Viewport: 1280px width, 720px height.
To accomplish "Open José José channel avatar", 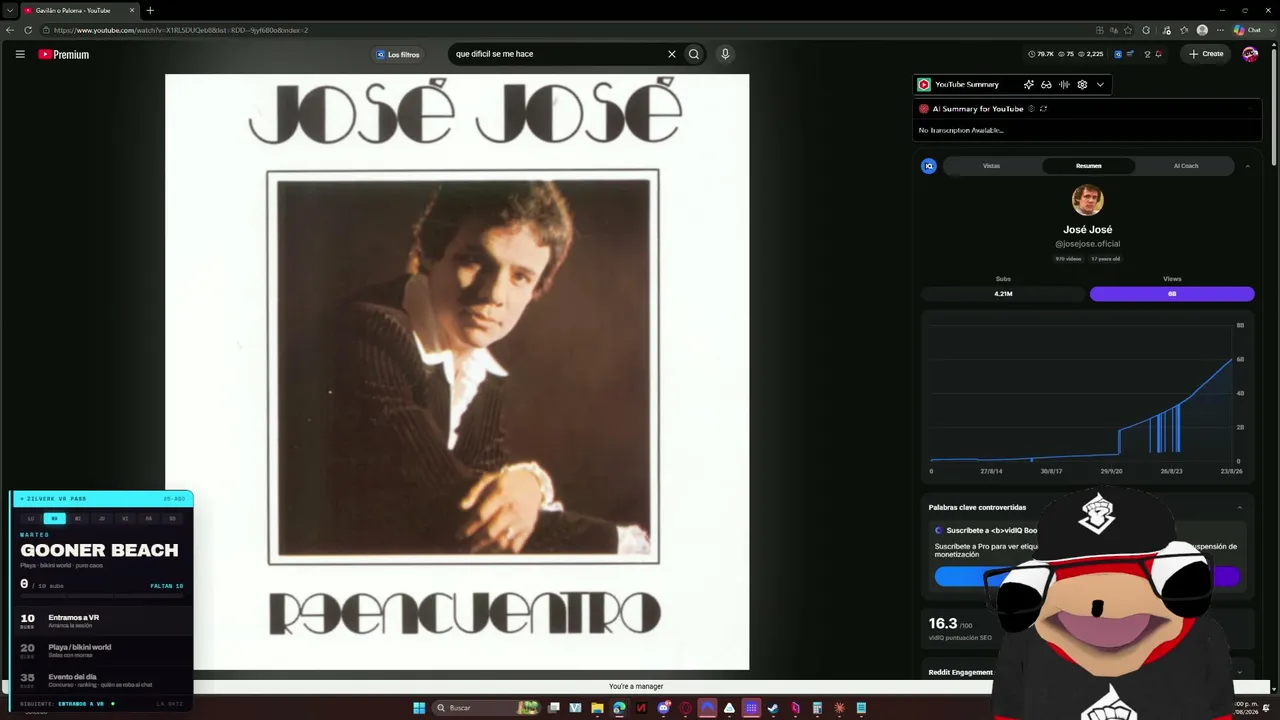I will tap(1088, 200).
